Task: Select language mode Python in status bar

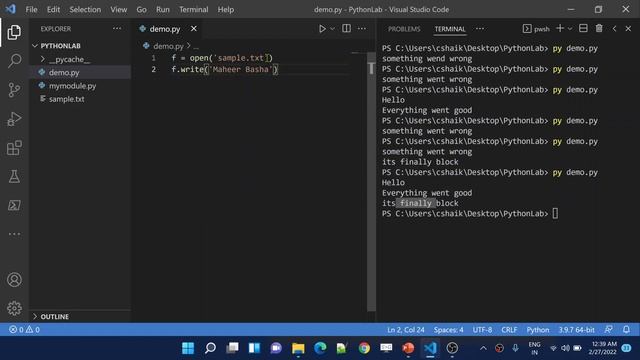Action: coord(538,329)
